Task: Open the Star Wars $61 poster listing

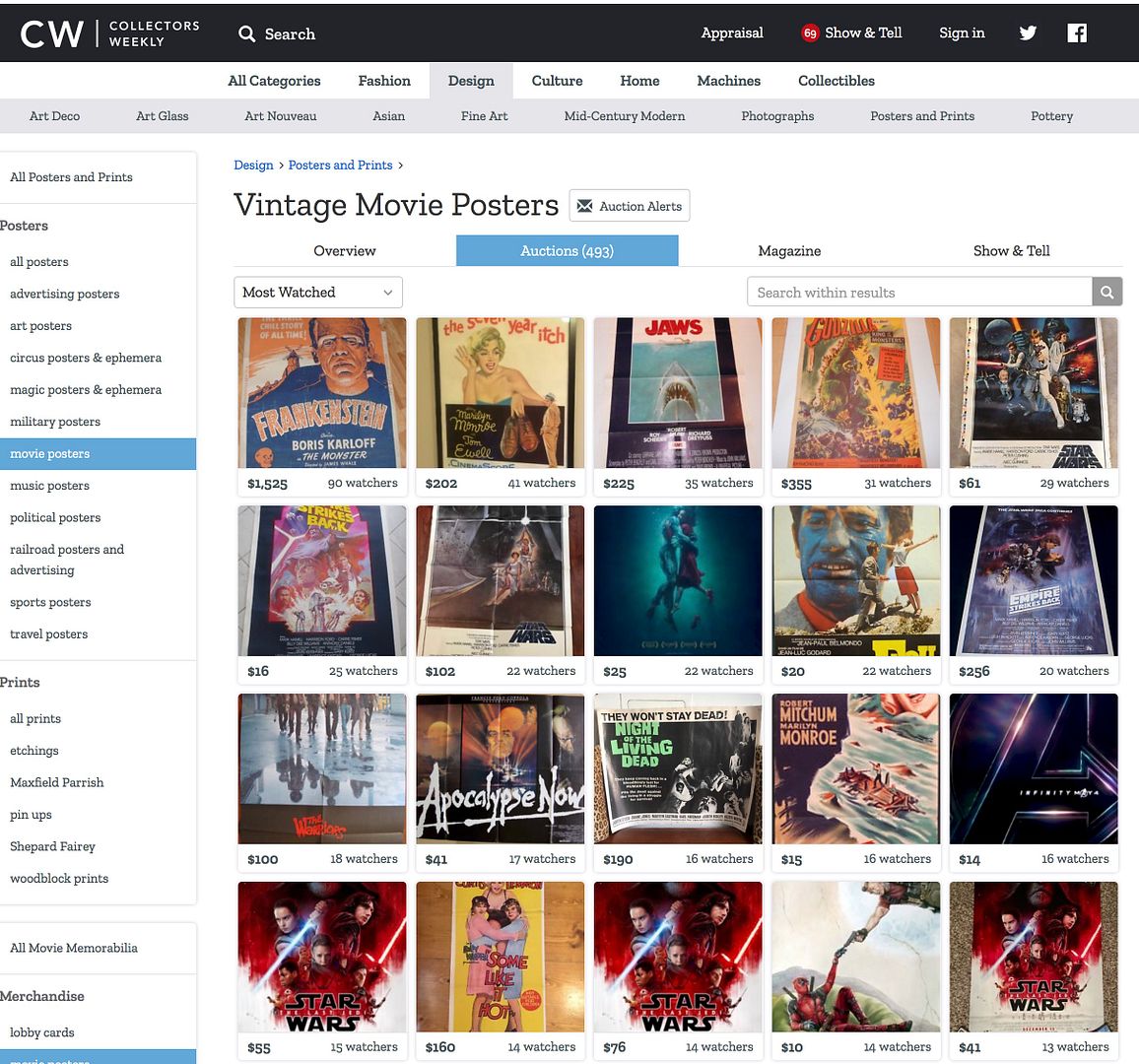Action: click(x=1034, y=407)
